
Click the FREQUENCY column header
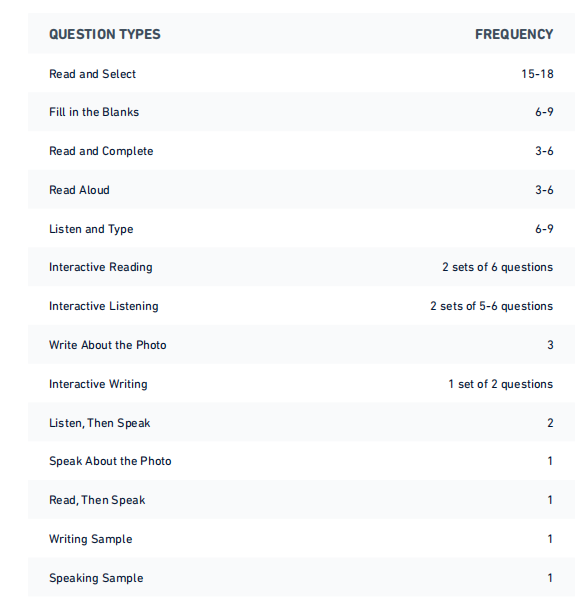514,34
